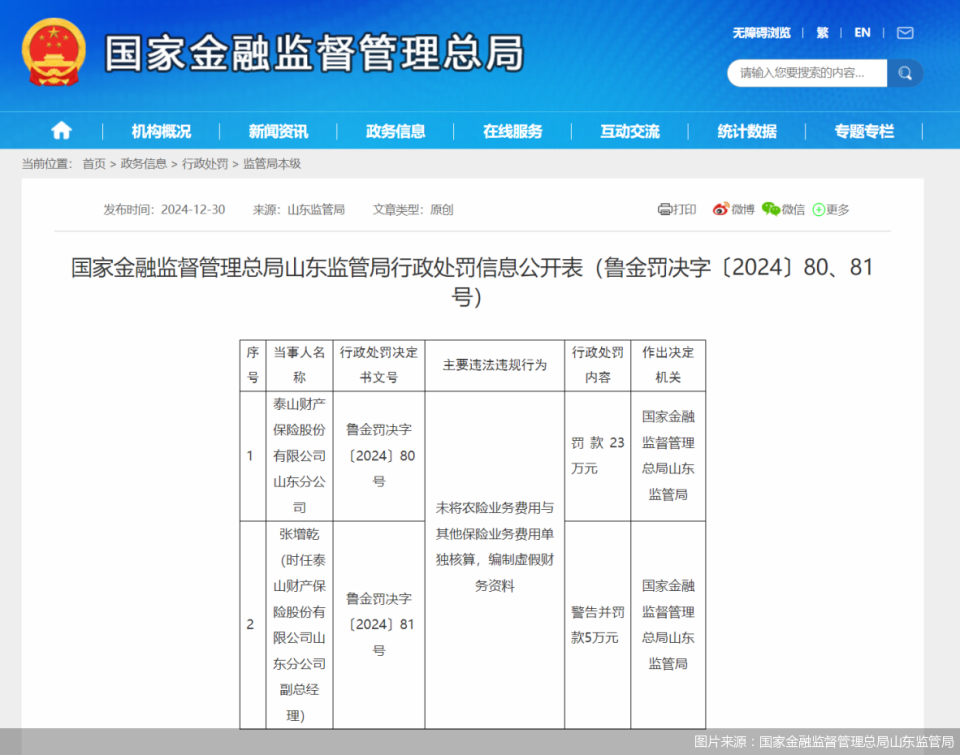960x755 pixels.
Task: Click source text 山东监管局
Action: [316, 210]
